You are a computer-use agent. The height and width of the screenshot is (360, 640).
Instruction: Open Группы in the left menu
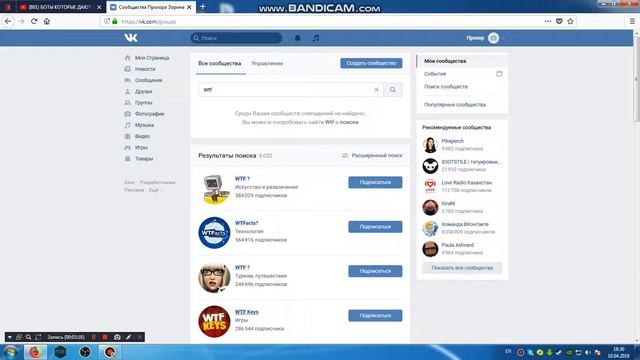[144, 103]
